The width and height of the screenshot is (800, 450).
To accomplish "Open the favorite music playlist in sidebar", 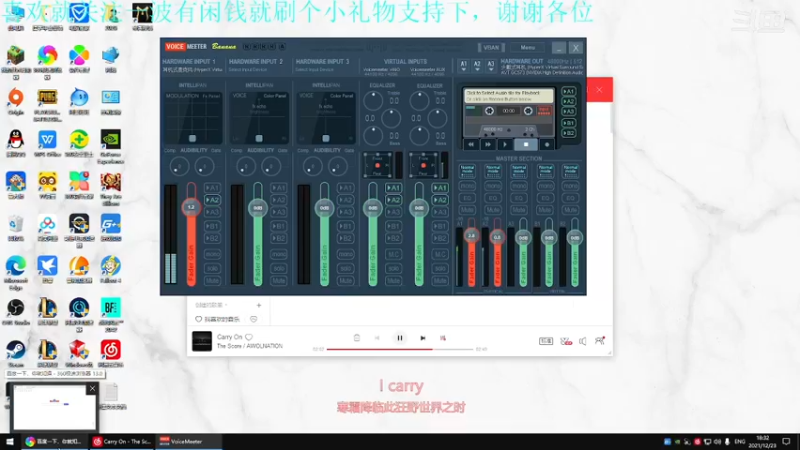I will point(218,319).
